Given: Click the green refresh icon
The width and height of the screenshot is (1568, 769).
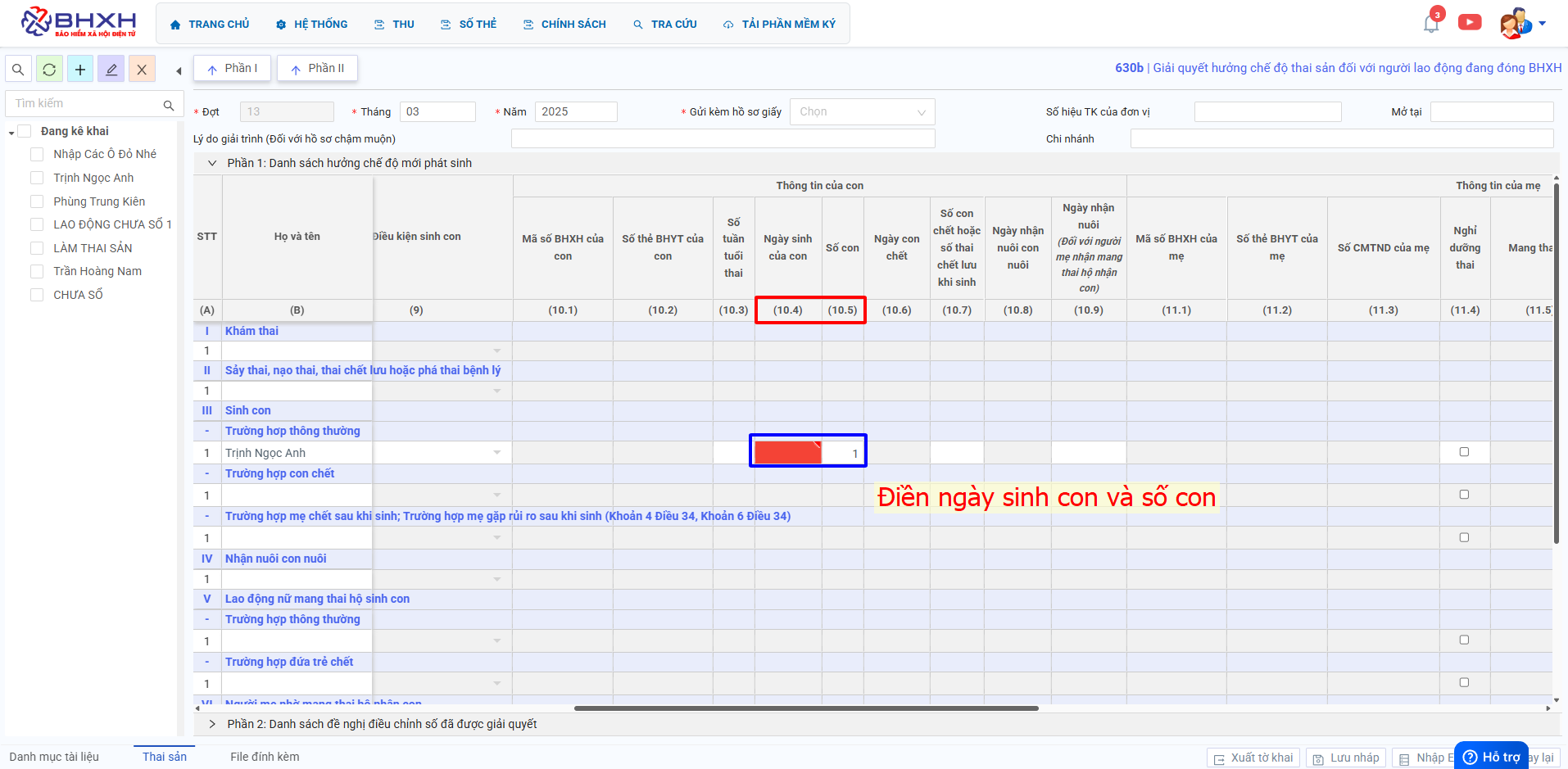Looking at the screenshot, I should click(x=49, y=70).
